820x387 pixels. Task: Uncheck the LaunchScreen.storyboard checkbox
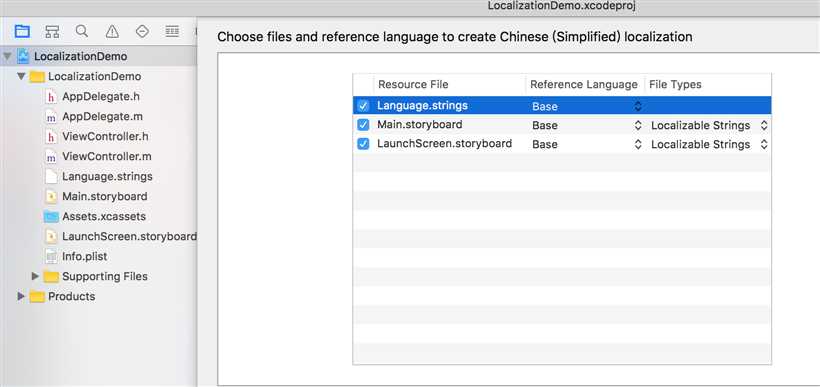pyautogui.click(x=363, y=144)
